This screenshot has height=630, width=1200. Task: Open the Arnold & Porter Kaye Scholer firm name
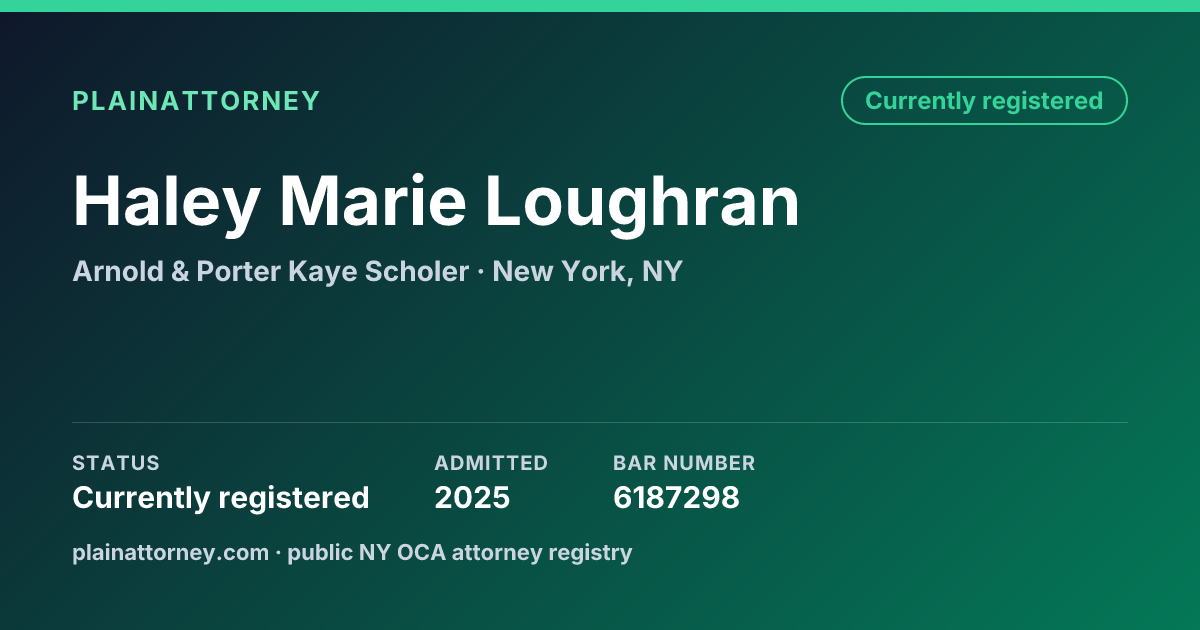(x=270, y=272)
